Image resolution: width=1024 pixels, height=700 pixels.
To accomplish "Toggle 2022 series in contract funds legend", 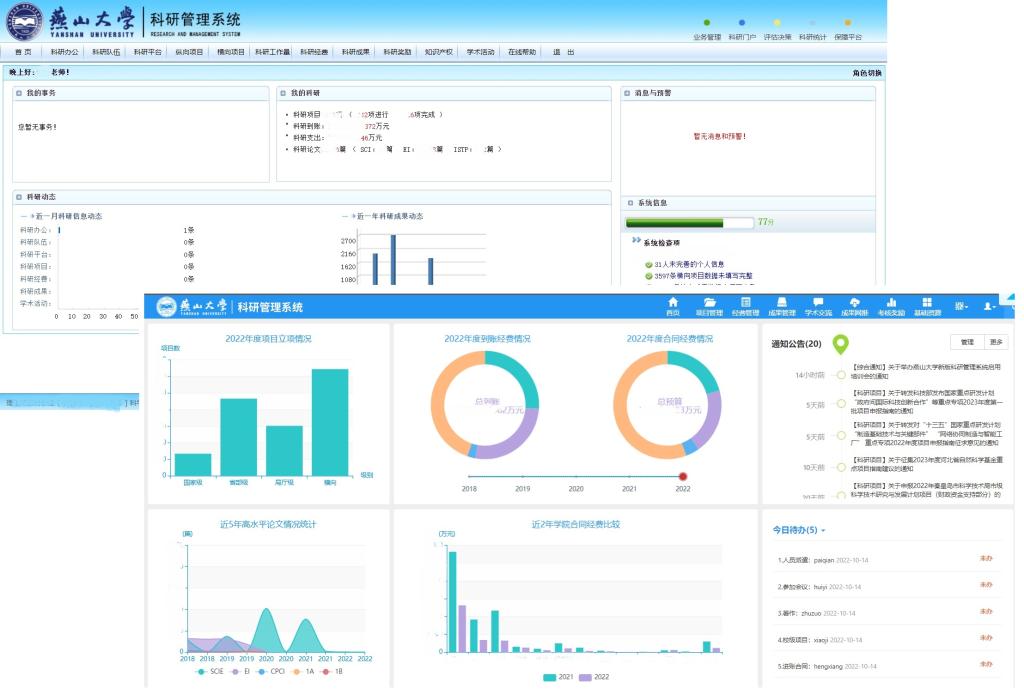I will [594, 677].
